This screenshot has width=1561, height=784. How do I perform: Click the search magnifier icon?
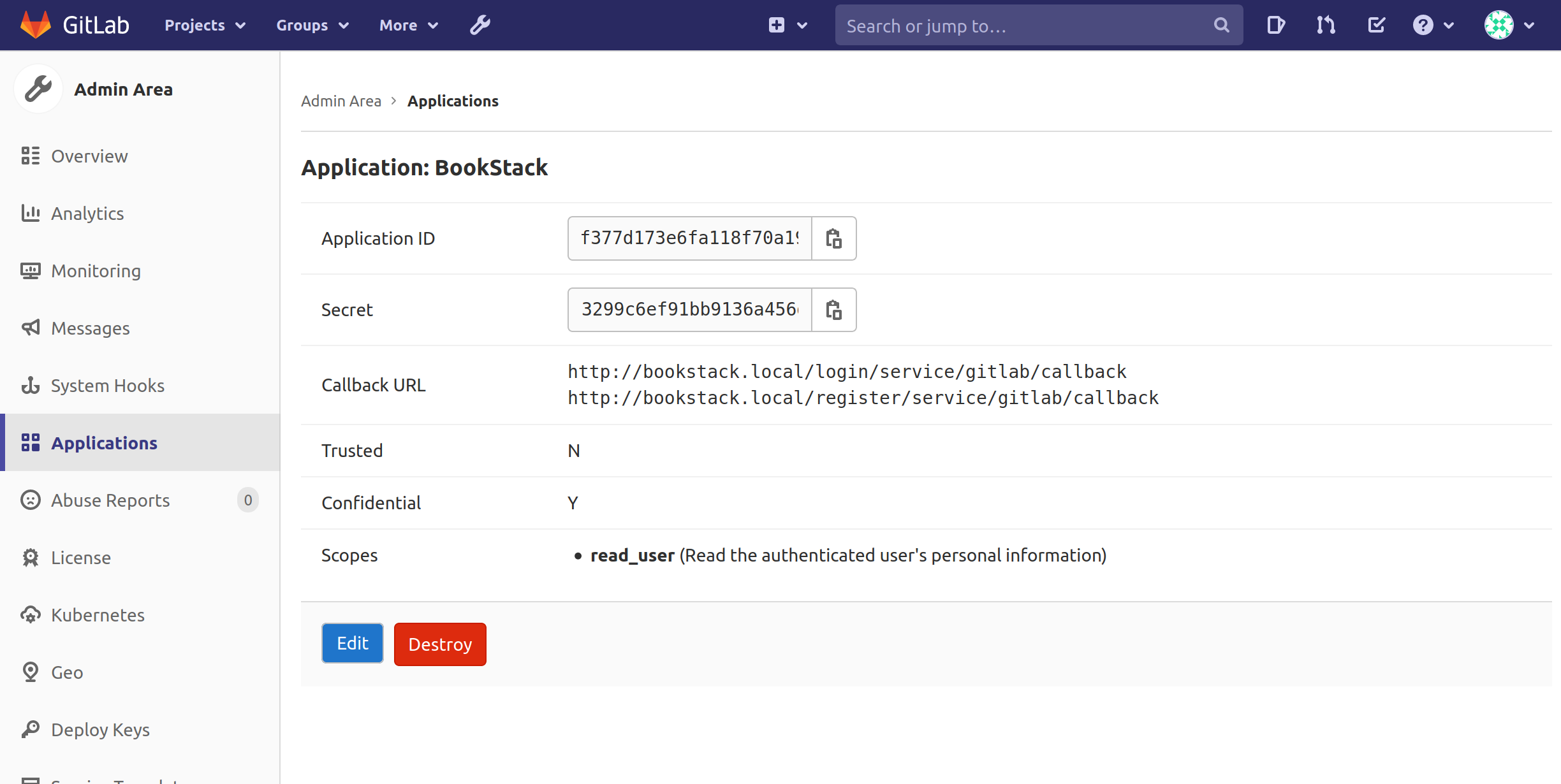[x=1220, y=25]
